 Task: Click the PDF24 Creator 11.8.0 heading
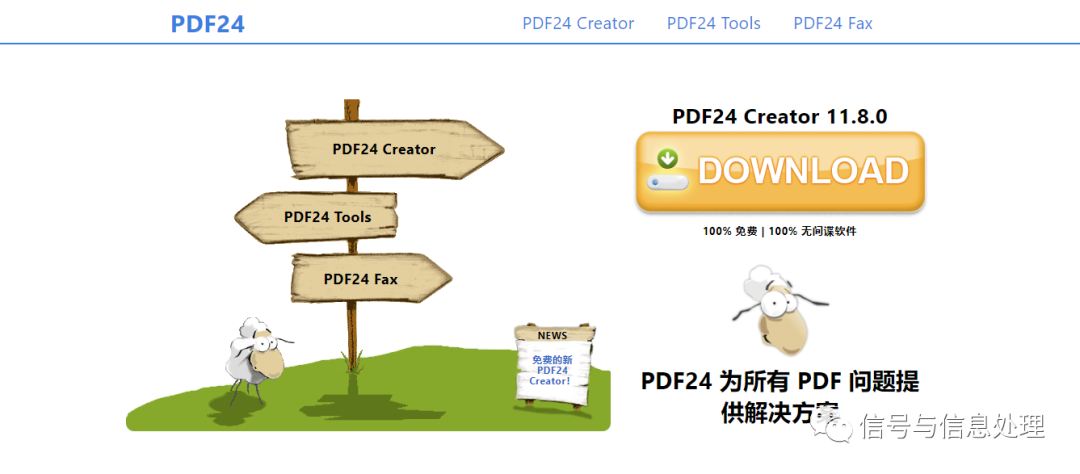point(780,116)
